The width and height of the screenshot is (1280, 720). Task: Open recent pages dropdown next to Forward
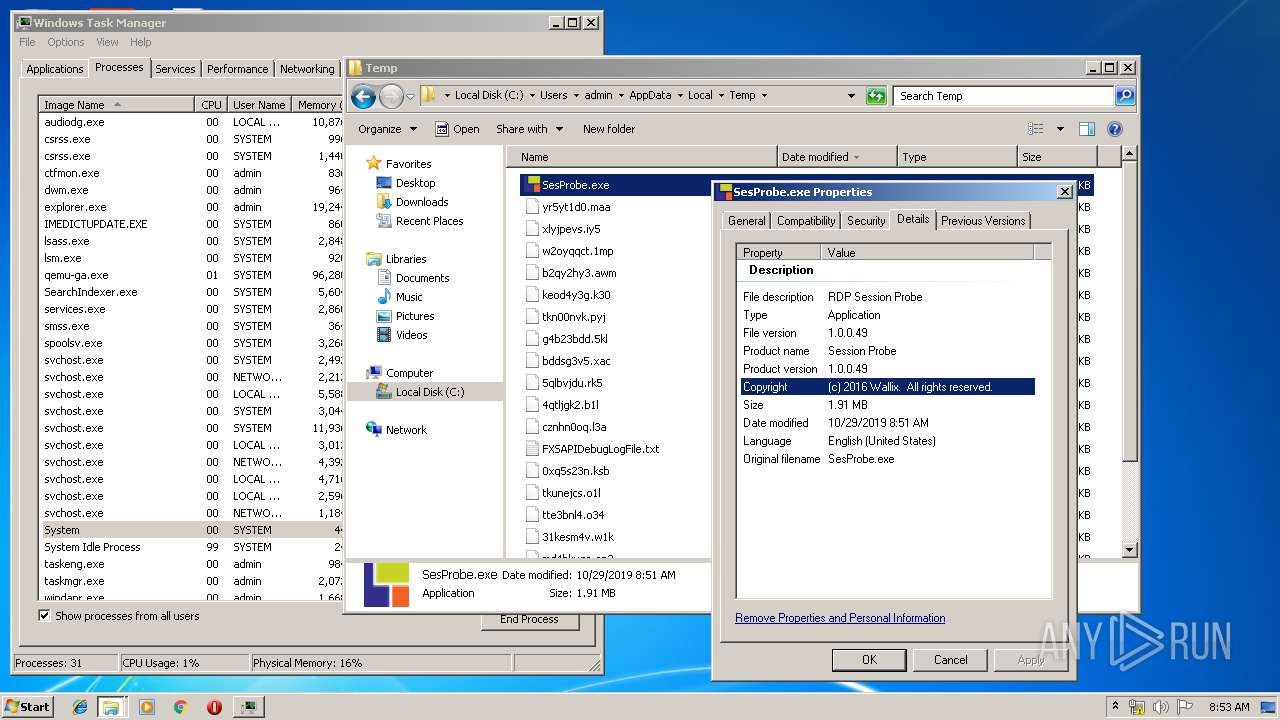click(x=410, y=97)
